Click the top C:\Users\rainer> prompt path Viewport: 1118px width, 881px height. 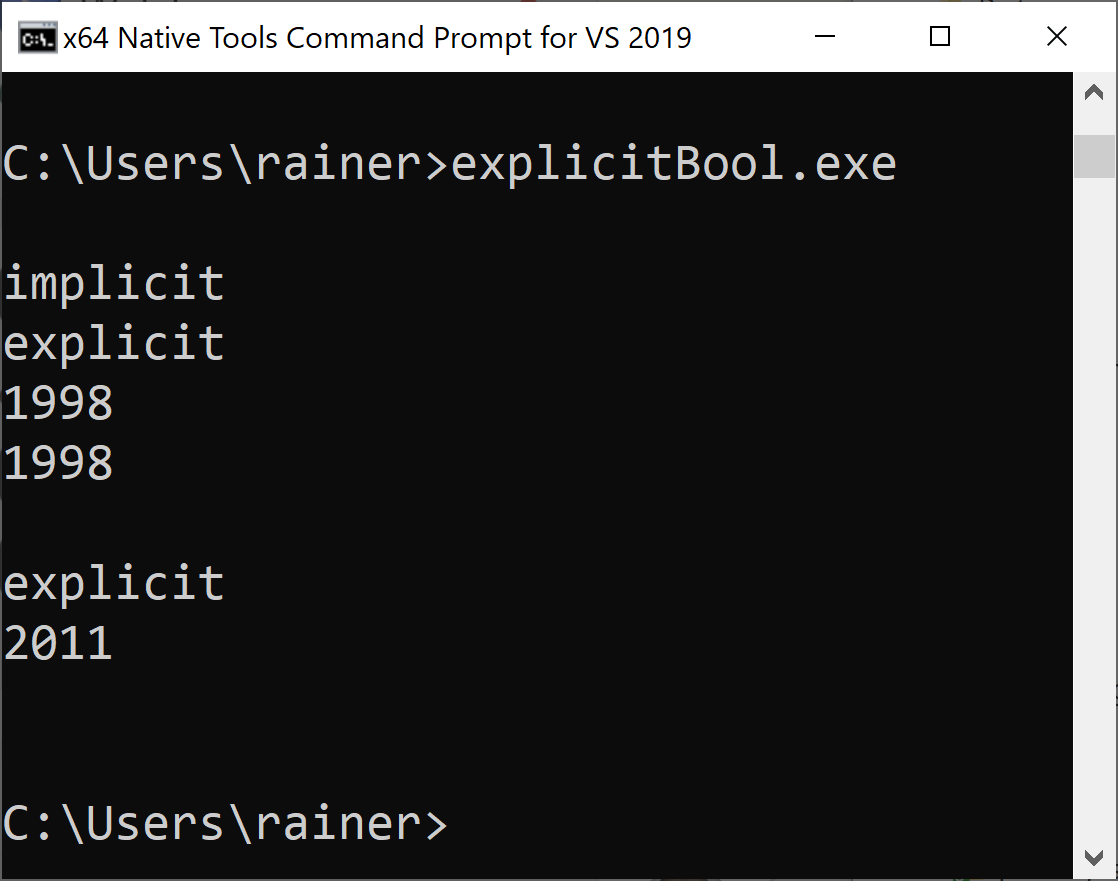[x=225, y=164]
